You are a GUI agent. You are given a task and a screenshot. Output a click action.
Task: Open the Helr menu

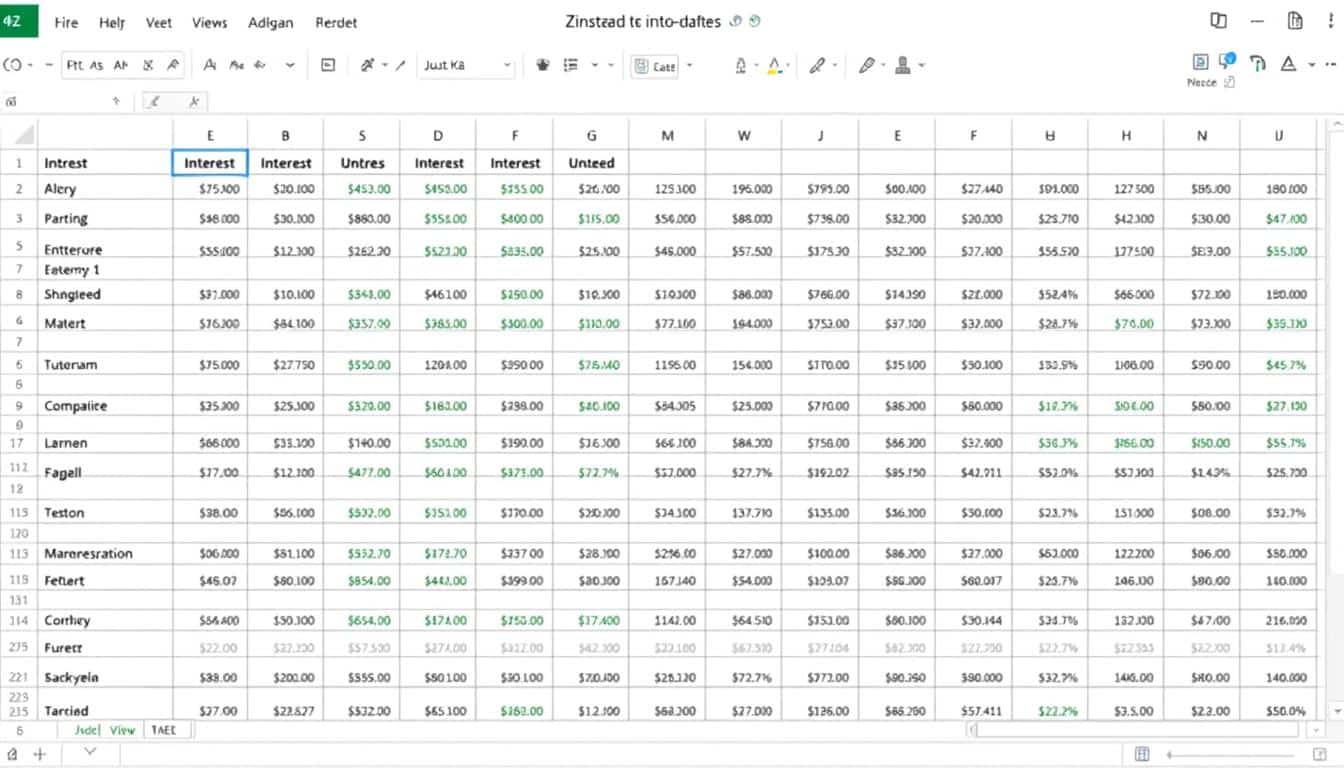pyautogui.click(x=113, y=22)
